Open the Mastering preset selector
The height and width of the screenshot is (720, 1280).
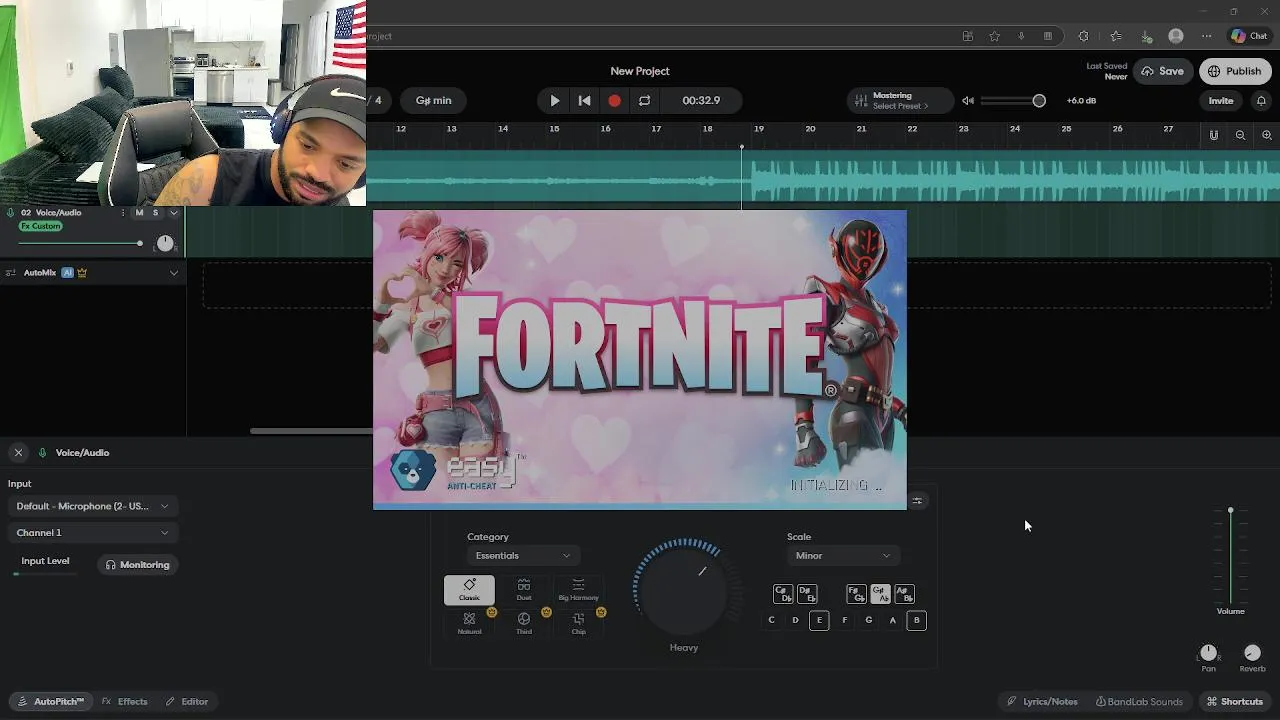(900, 101)
